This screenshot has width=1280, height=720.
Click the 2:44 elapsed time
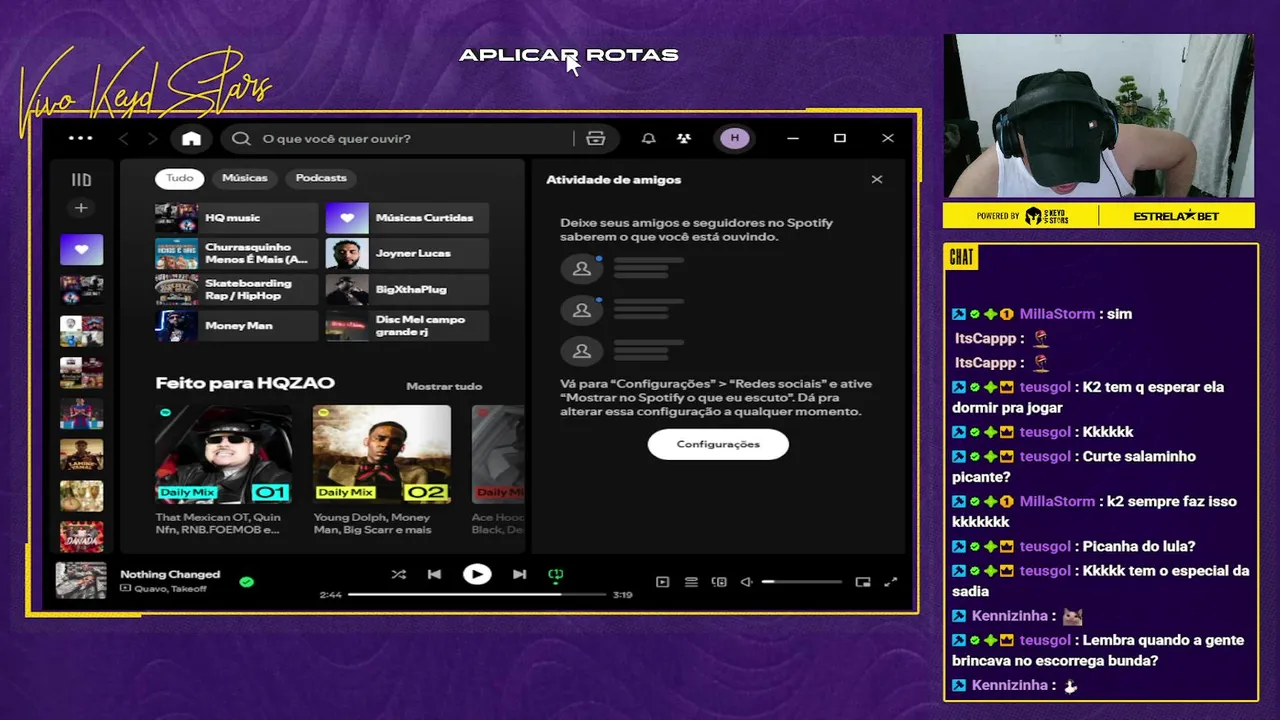coord(331,595)
